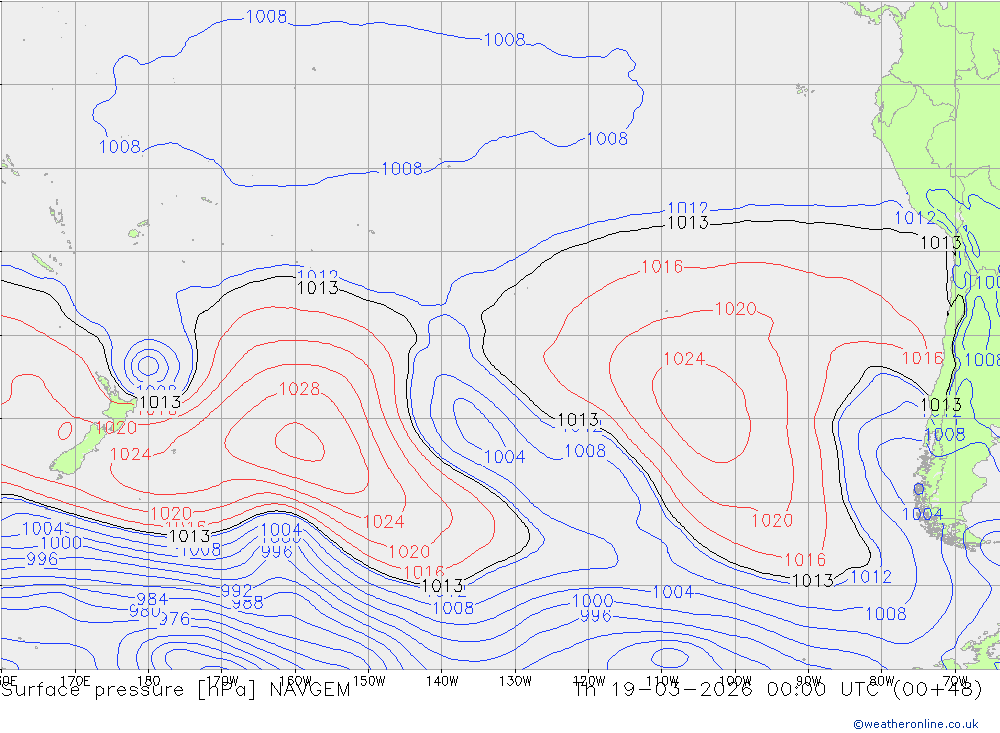Click the 1004 label off southern Chile coast
The width and height of the screenshot is (1000, 733).
click(922, 514)
